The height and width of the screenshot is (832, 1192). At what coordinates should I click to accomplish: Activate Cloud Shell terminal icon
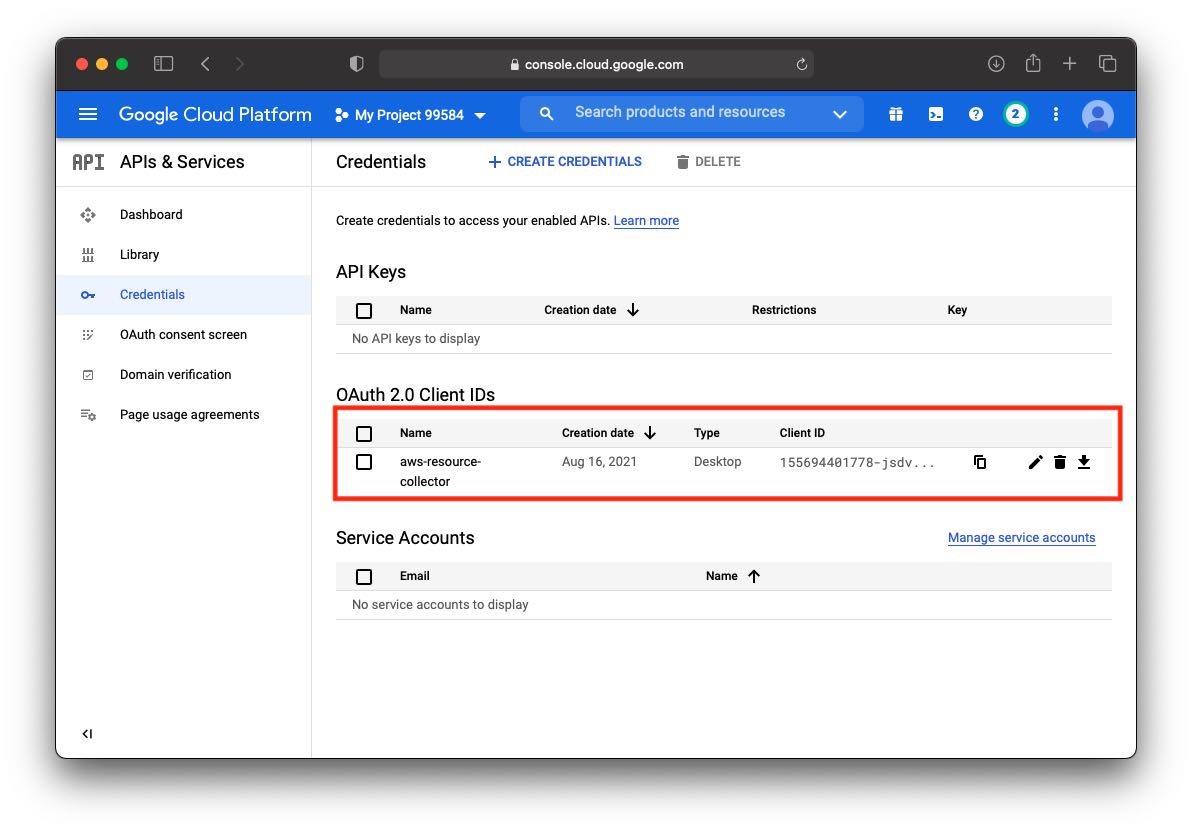[936, 115]
